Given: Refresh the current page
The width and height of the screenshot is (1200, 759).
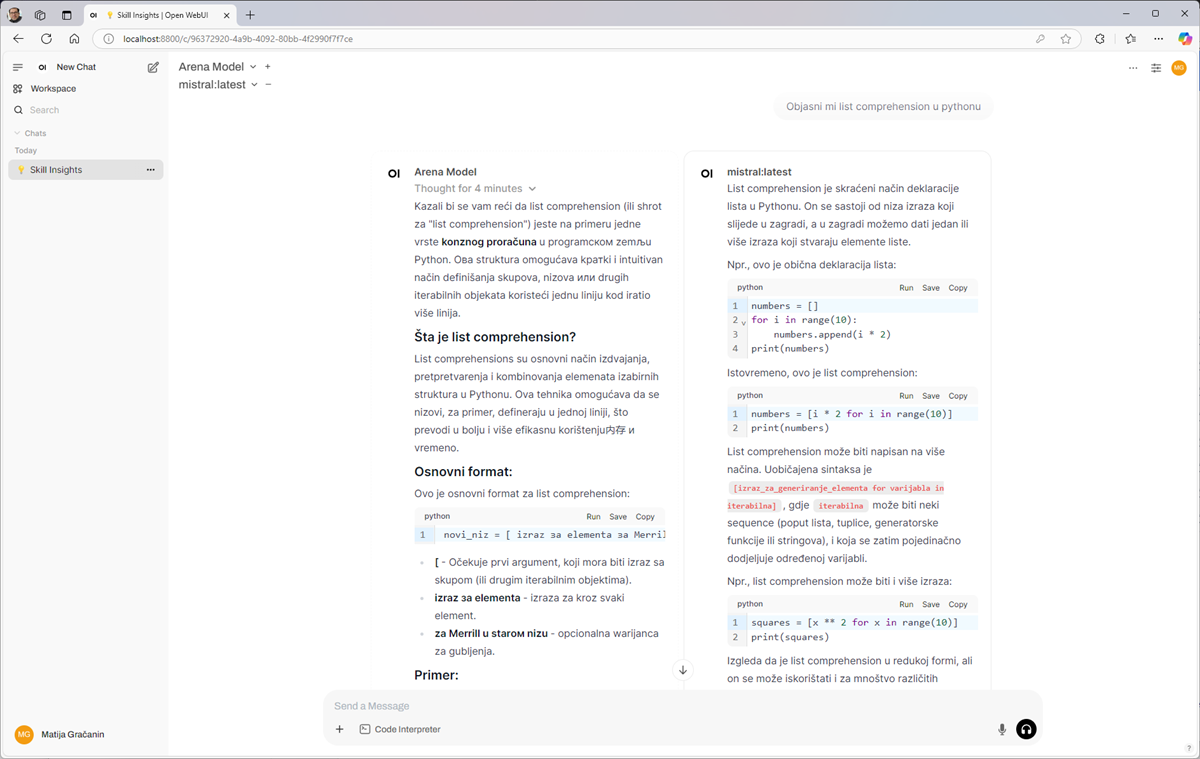Looking at the screenshot, I should click(46, 39).
